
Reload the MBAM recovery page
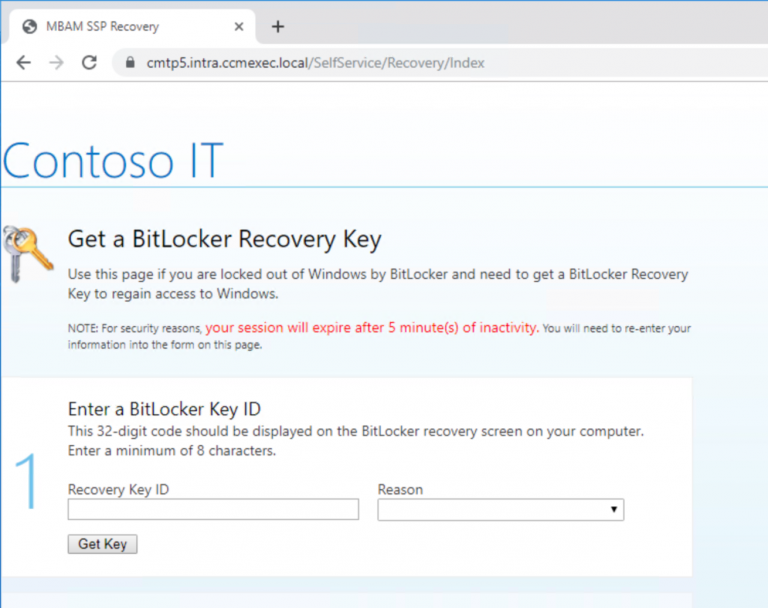pos(89,62)
